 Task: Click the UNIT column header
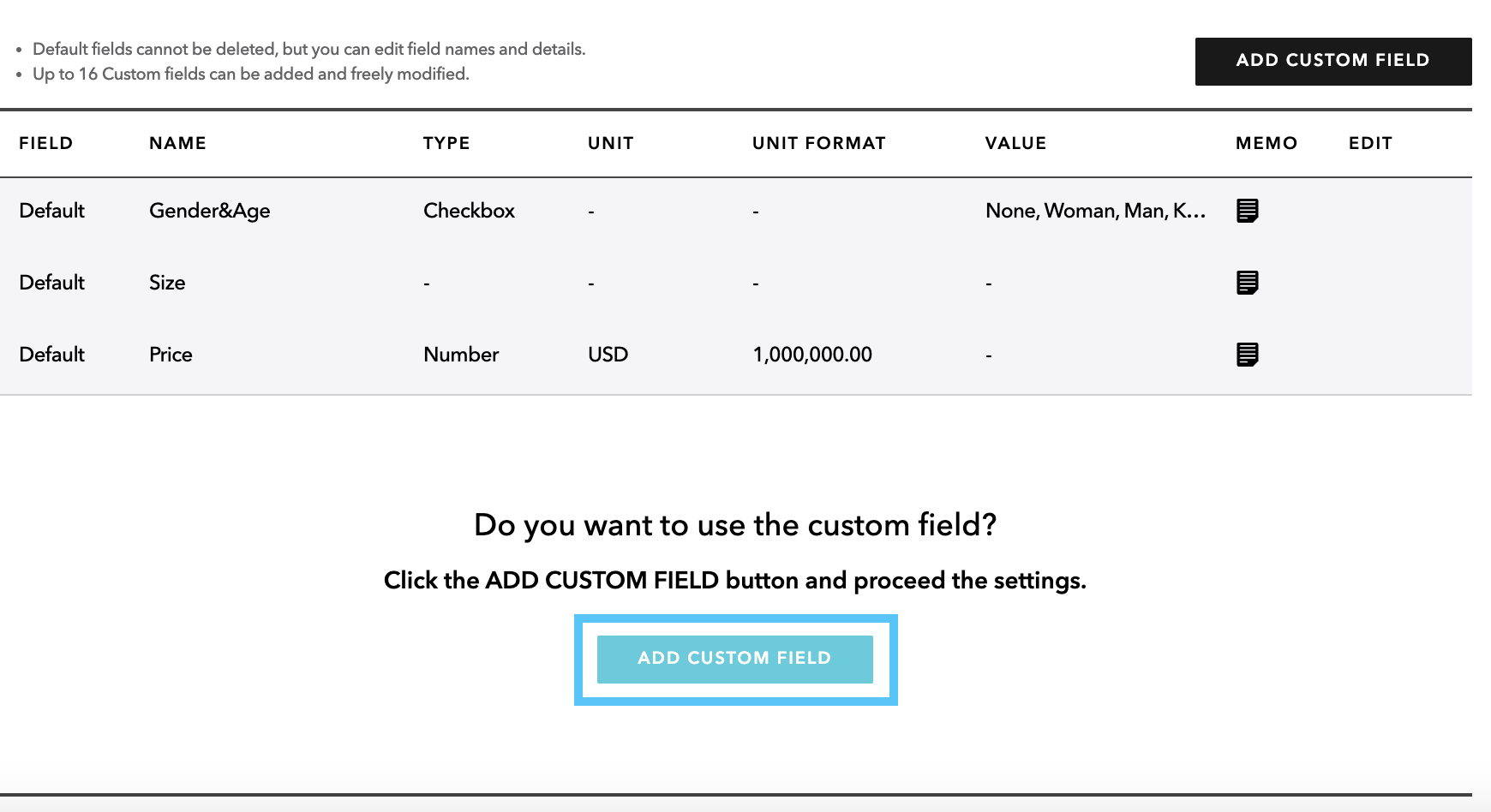610,143
